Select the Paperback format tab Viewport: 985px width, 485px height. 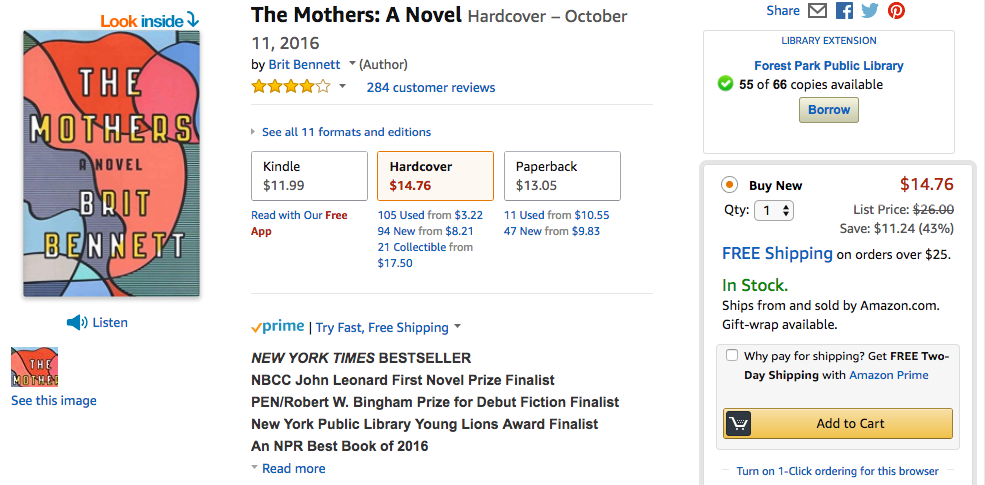click(x=561, y=176)
